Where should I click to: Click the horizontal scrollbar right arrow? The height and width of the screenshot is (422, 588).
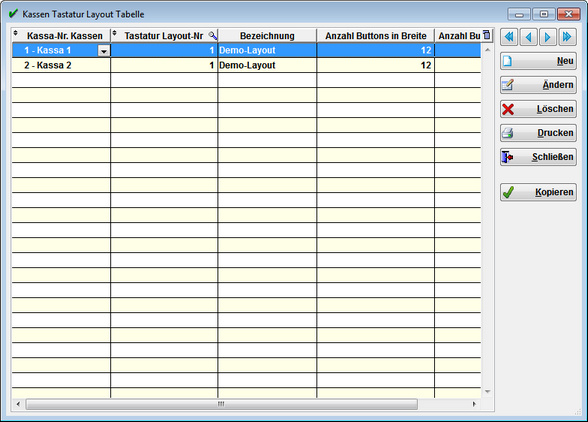474,404
